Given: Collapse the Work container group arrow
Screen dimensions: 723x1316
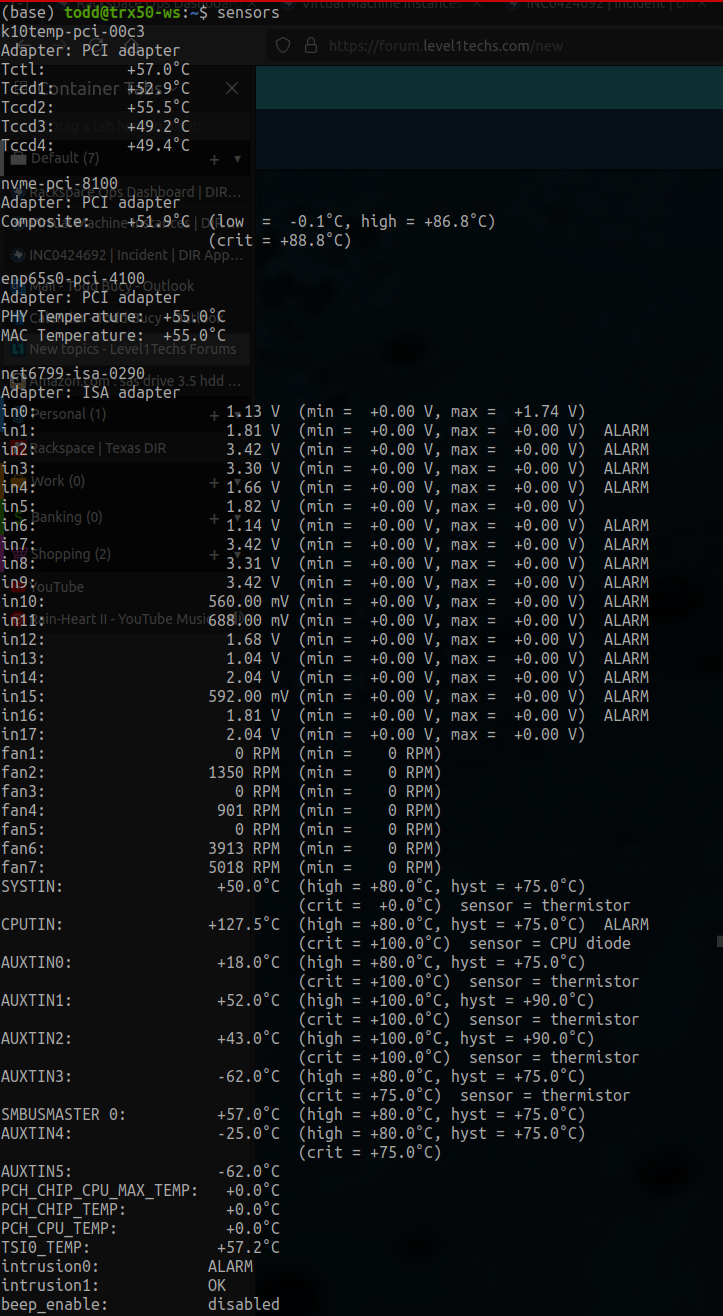Looking at the screenshot, I should tap(237, 482).
